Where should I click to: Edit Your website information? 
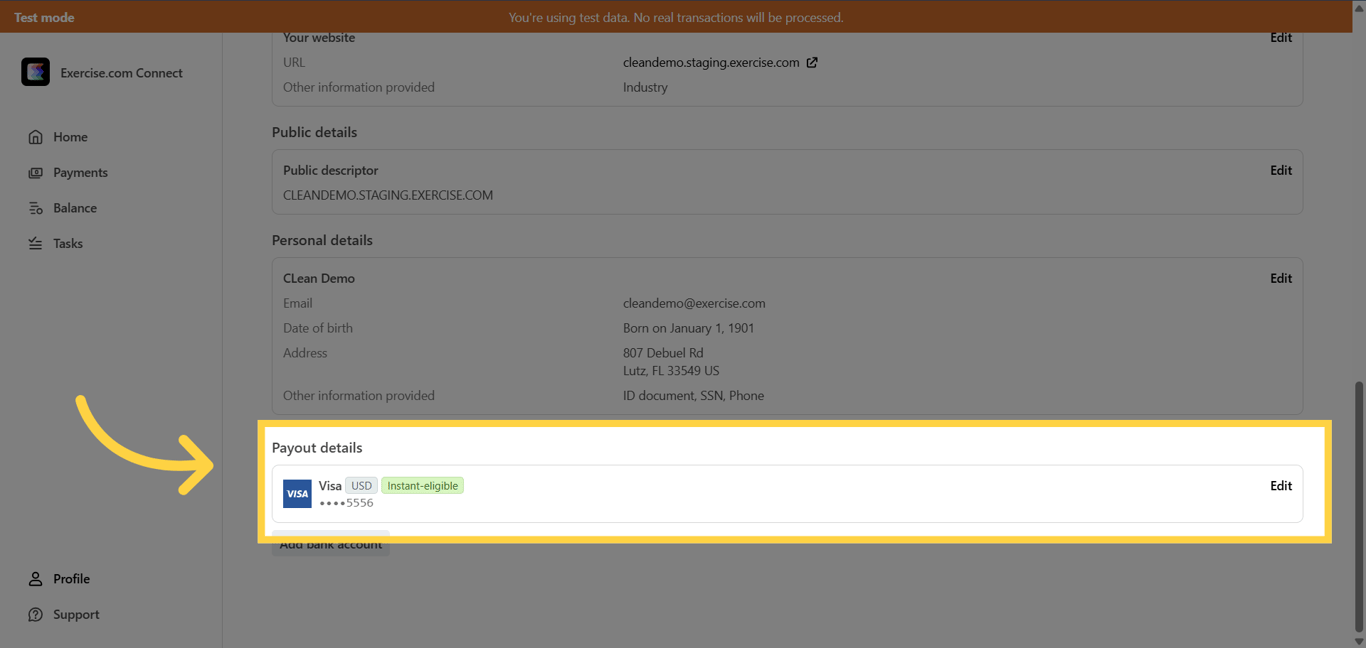click(1281, 37)
